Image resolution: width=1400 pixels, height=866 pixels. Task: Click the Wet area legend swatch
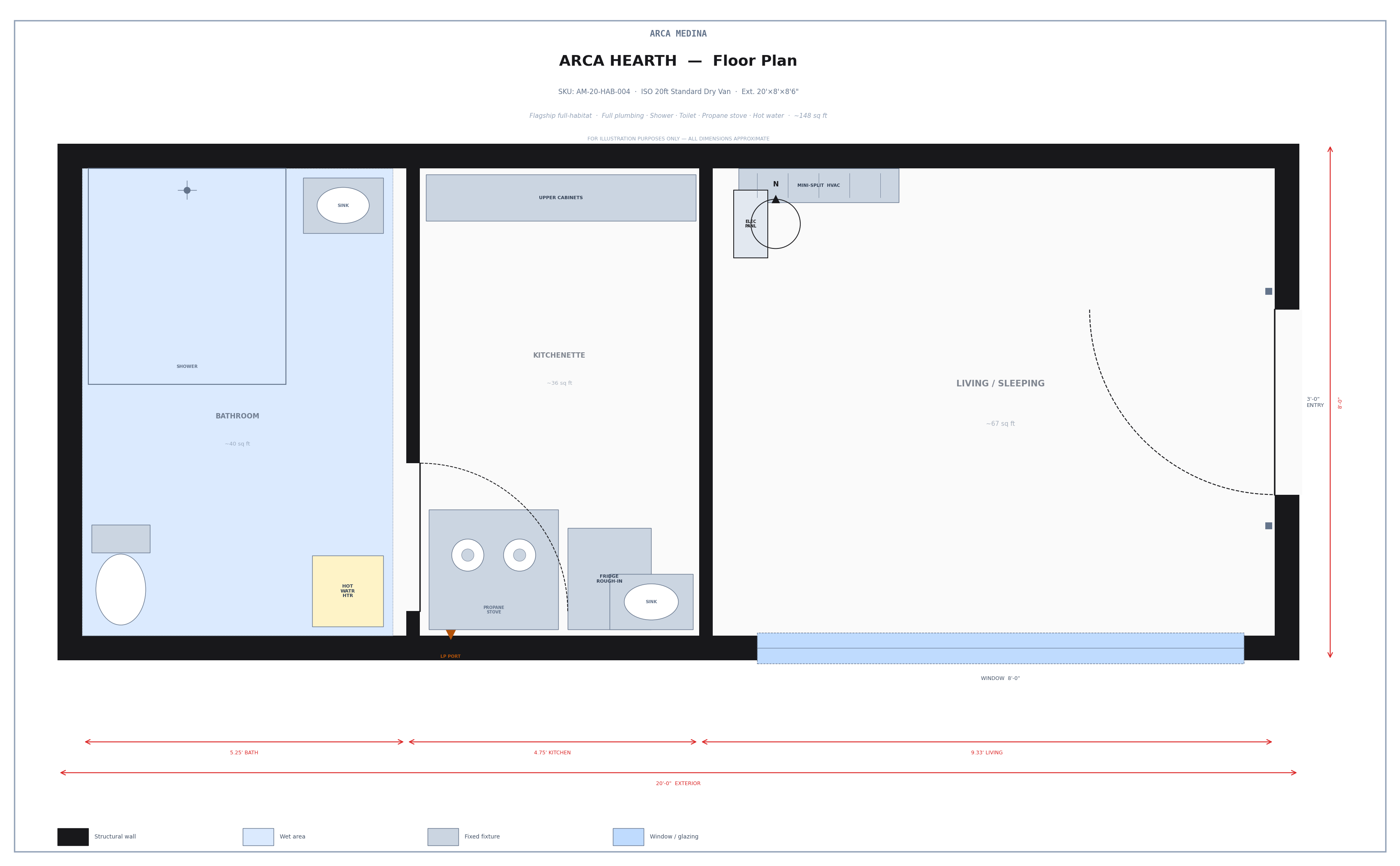[258, 837]
